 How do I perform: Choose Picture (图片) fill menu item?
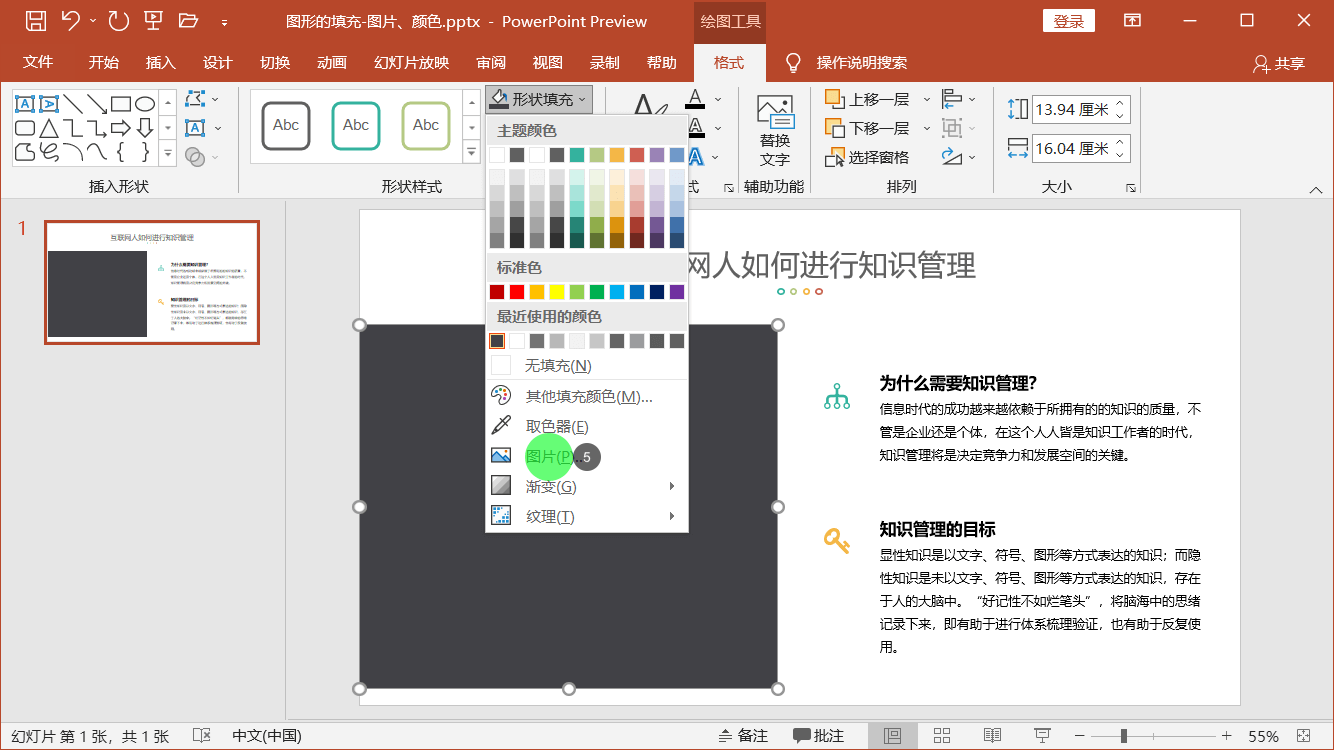click(587, 456)
